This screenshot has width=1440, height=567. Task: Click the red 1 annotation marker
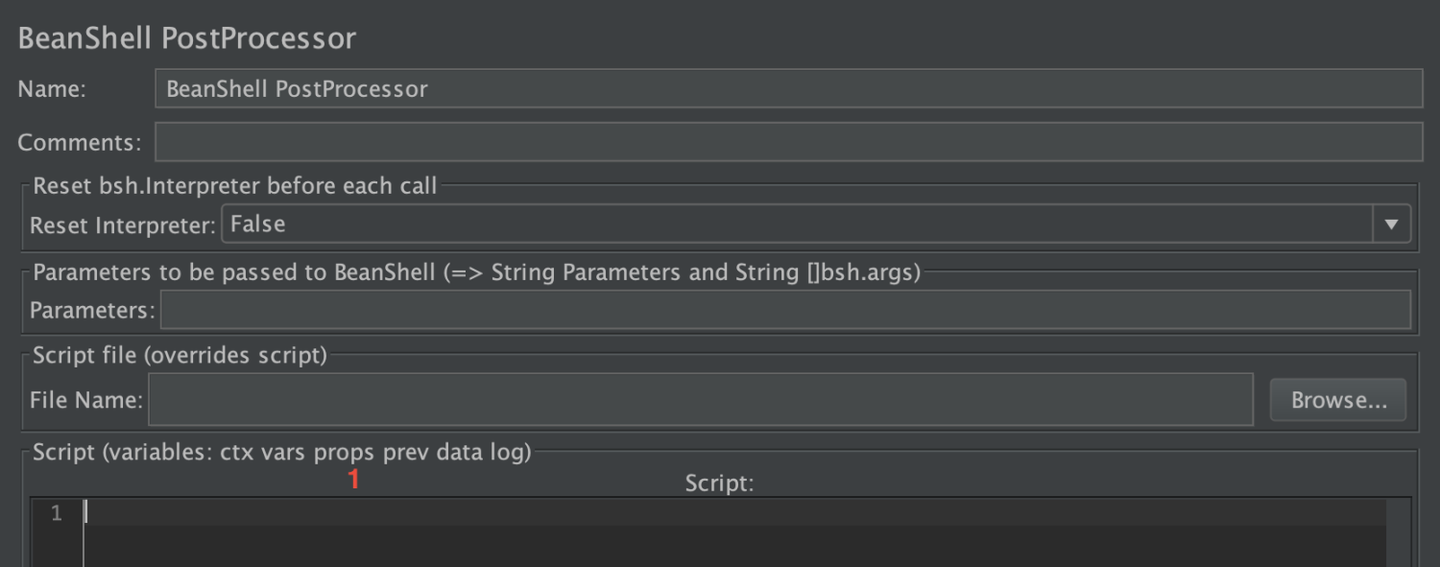point(353,480)
